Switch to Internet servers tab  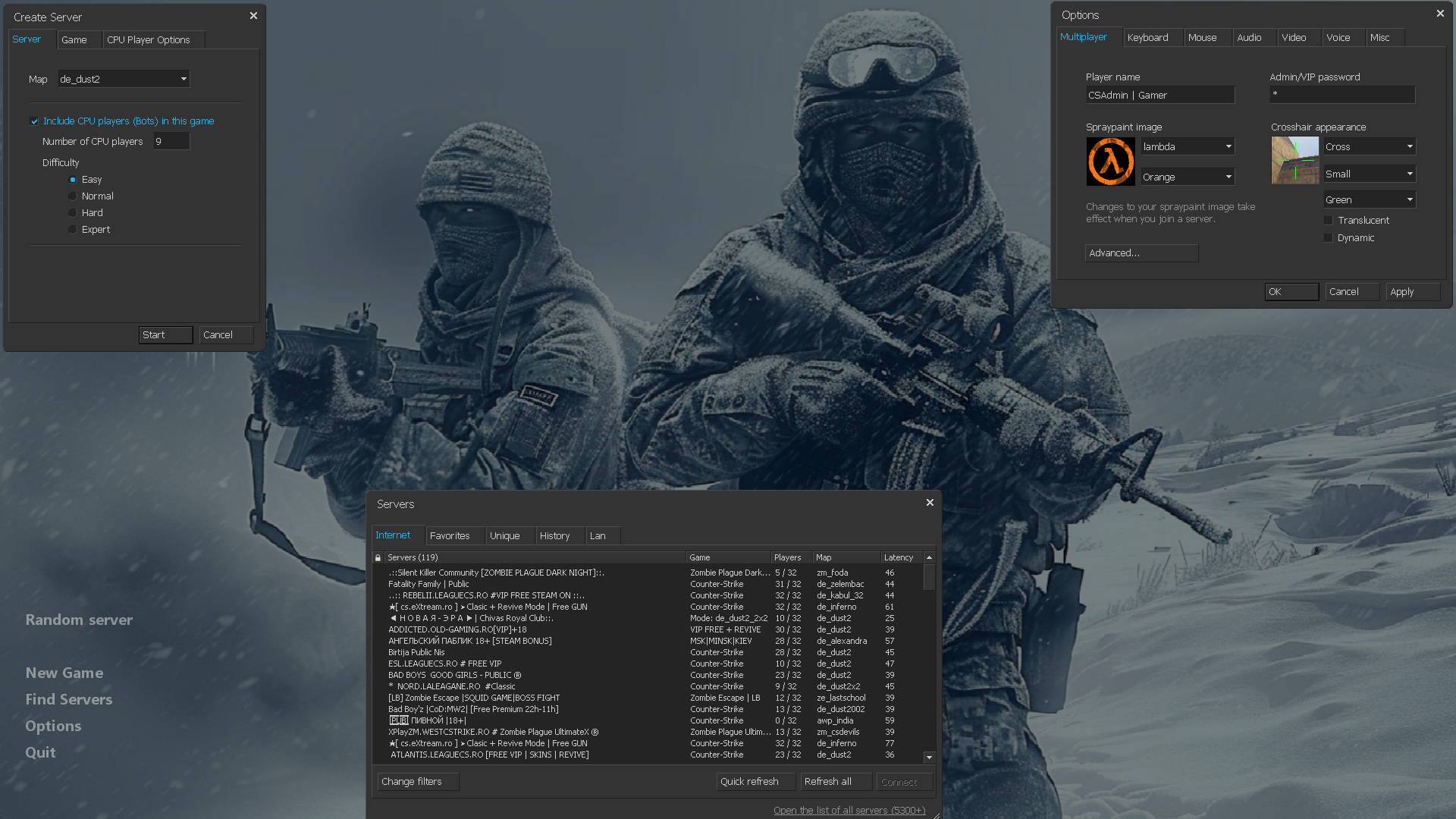coord(398,535)
